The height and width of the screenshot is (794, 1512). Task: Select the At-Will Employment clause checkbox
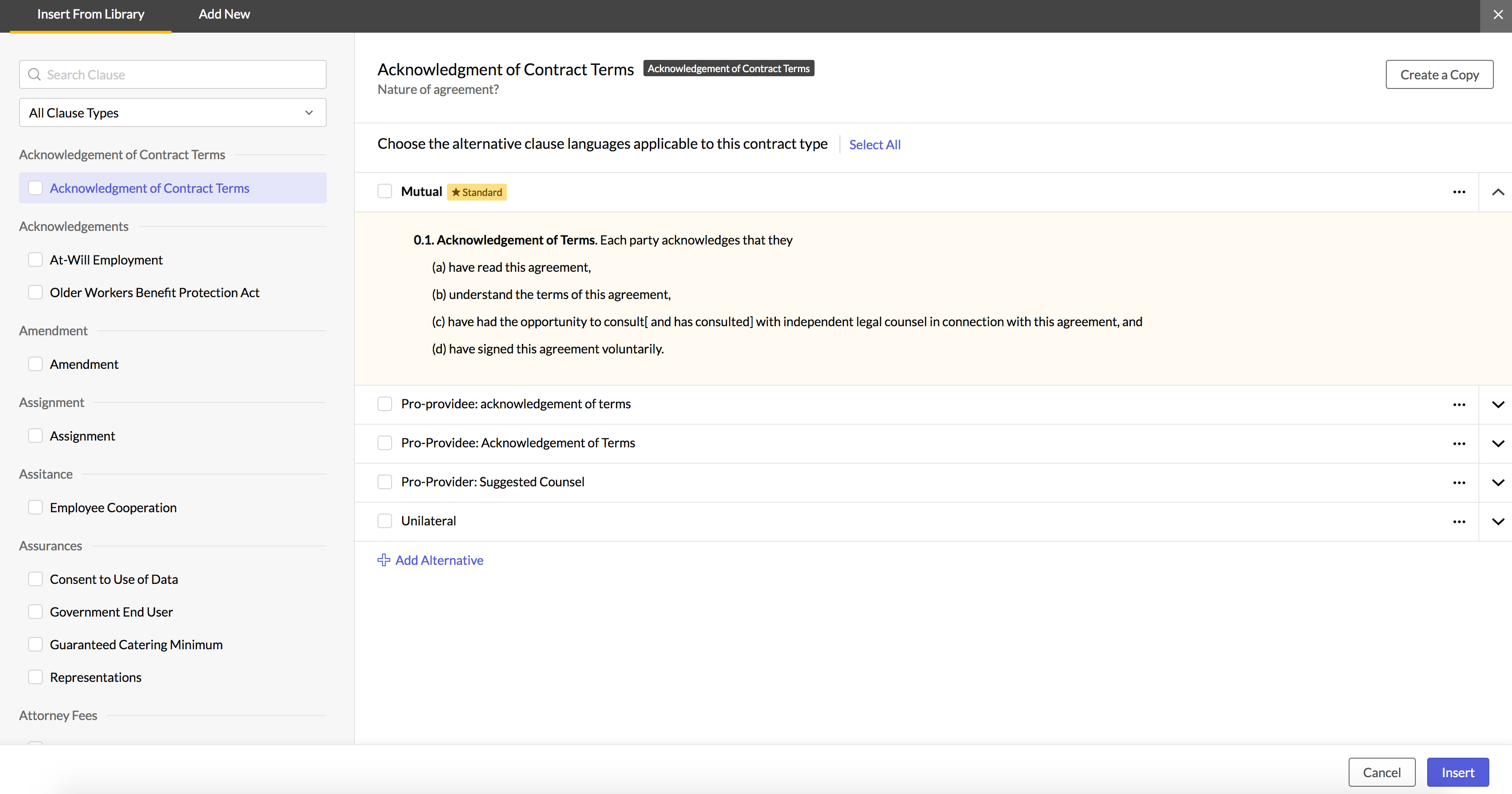click(x=35, y=260)
